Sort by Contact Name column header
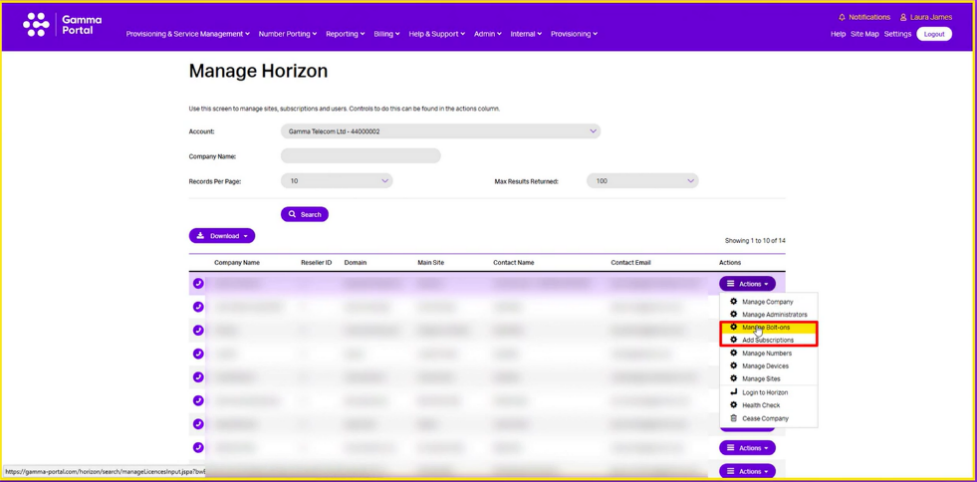Screen dimensions: 977x482 point(513,263)
